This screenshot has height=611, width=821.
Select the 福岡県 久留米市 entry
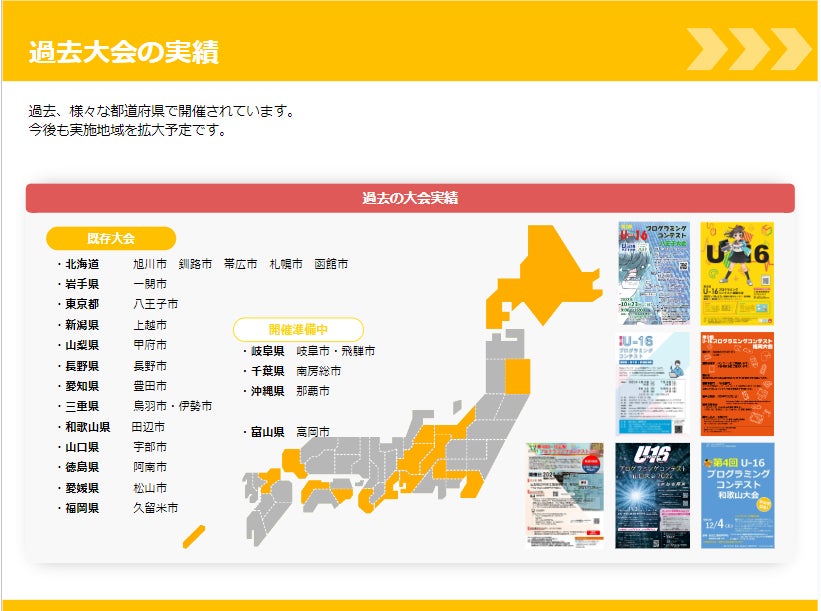[118, 508]
